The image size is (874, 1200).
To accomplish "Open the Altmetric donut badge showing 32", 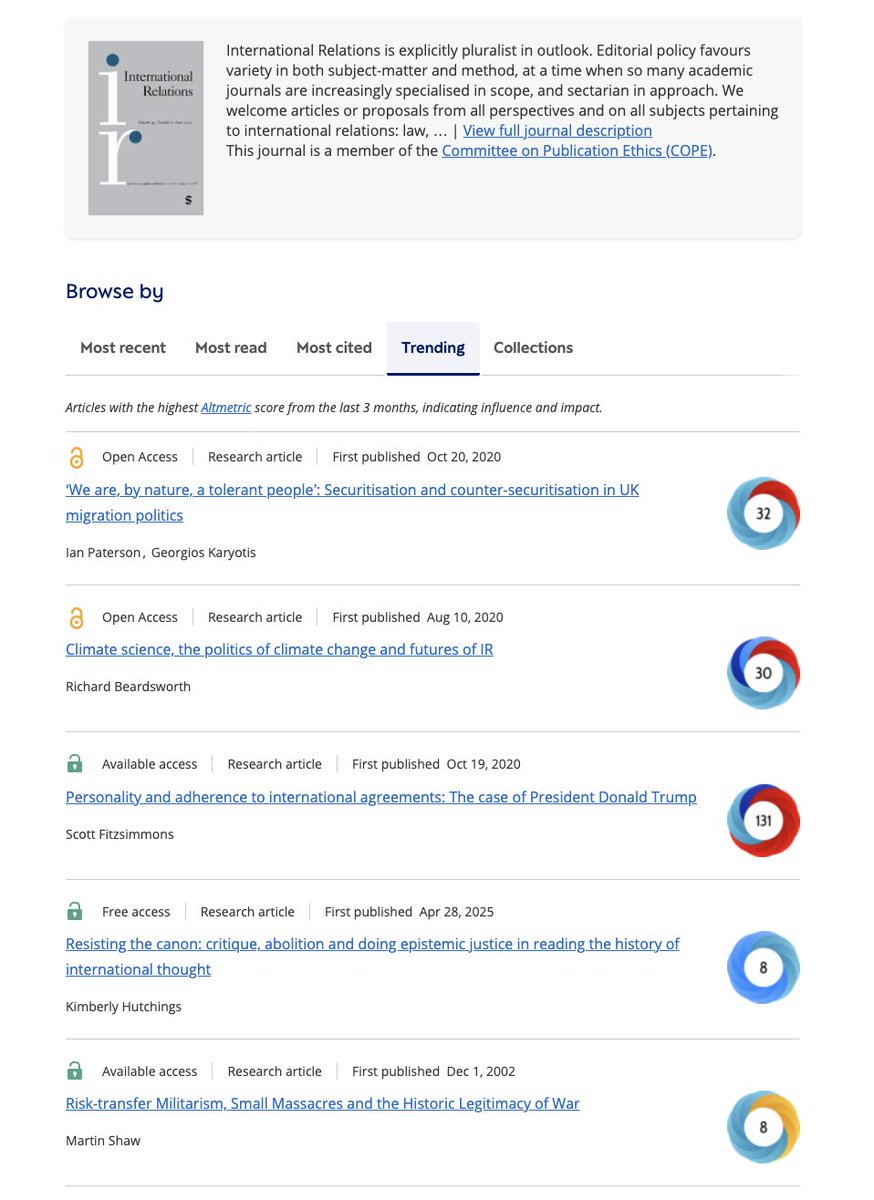I will click(763, 513).
